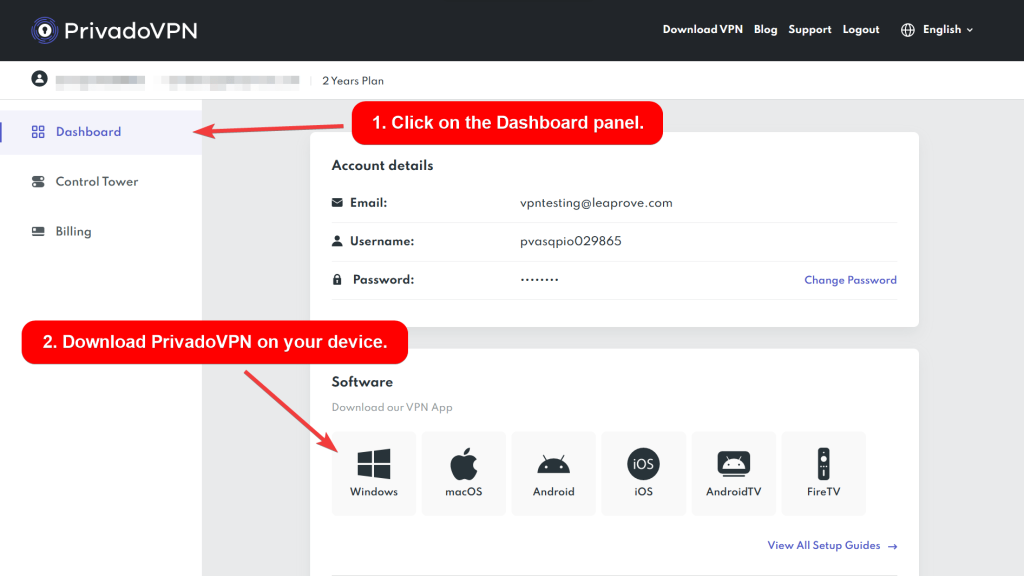Click the Logout link
This screenshot has width=1024, height=576.
point(861,30)
